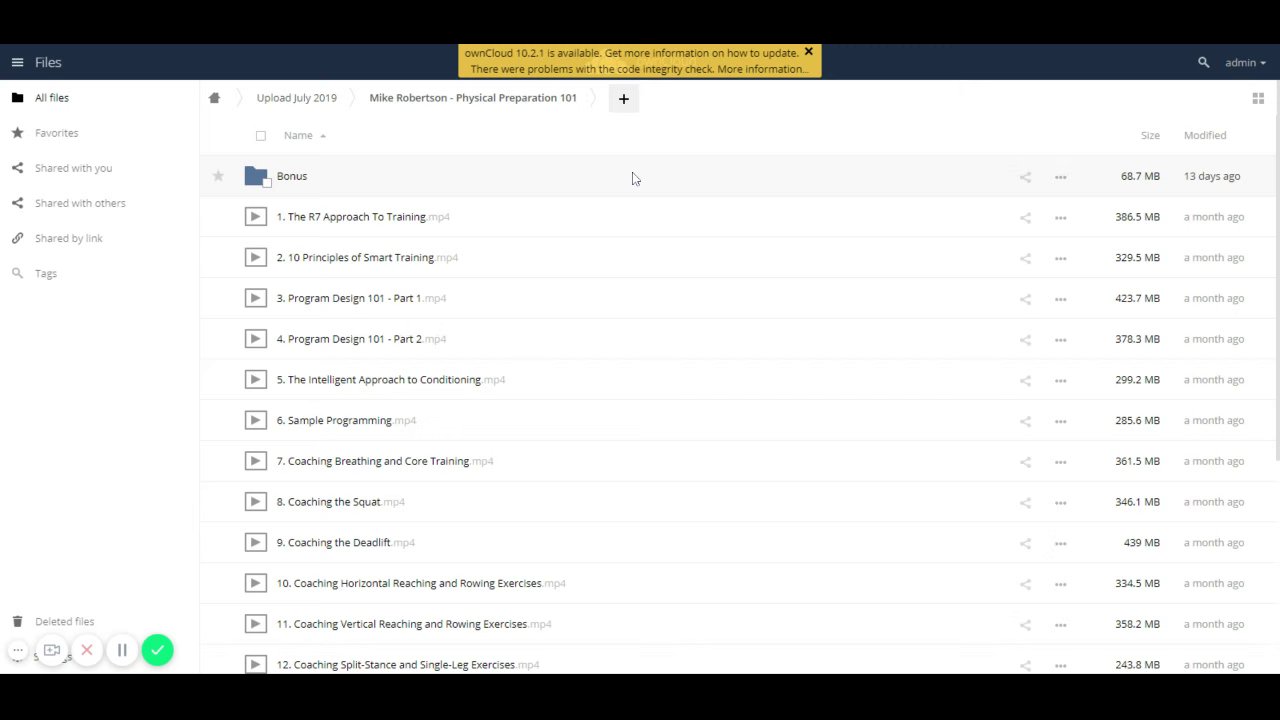The image size is (1280, 720).
Task: Share The R7 Approach To Training file
Action: click(x=1025, y=218)
